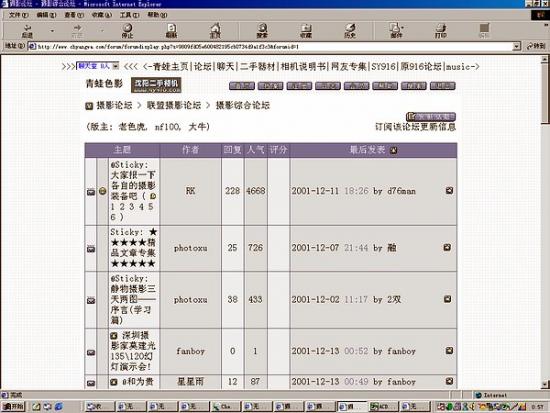Switch to the Cha taskbar button
The height and width of the screenshot is (413, 550).
pyautogui.click(x=226, y=406)
